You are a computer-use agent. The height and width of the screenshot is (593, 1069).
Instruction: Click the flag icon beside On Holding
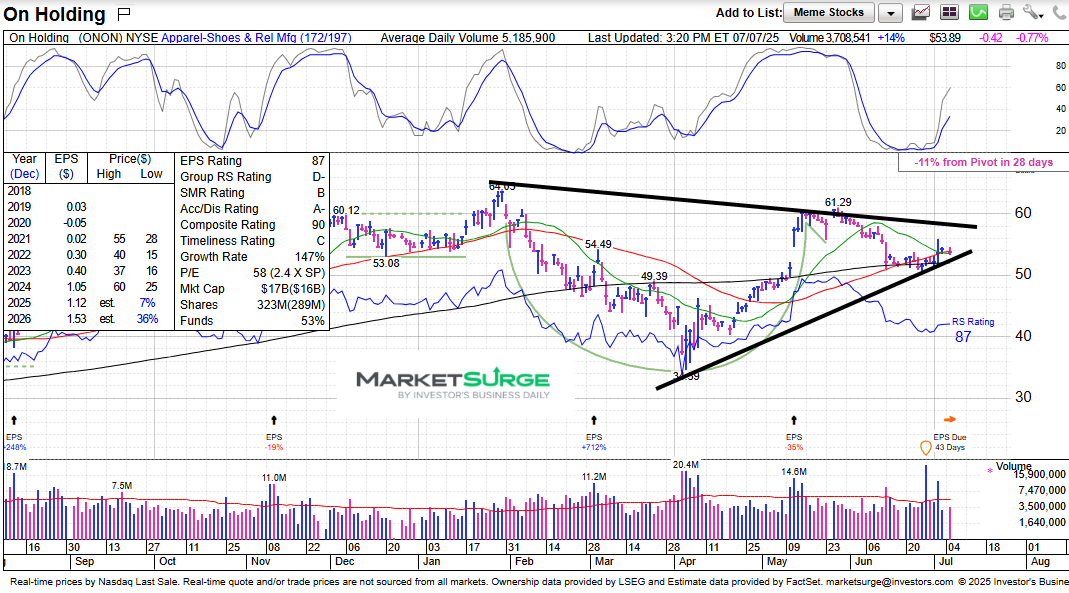123,14
